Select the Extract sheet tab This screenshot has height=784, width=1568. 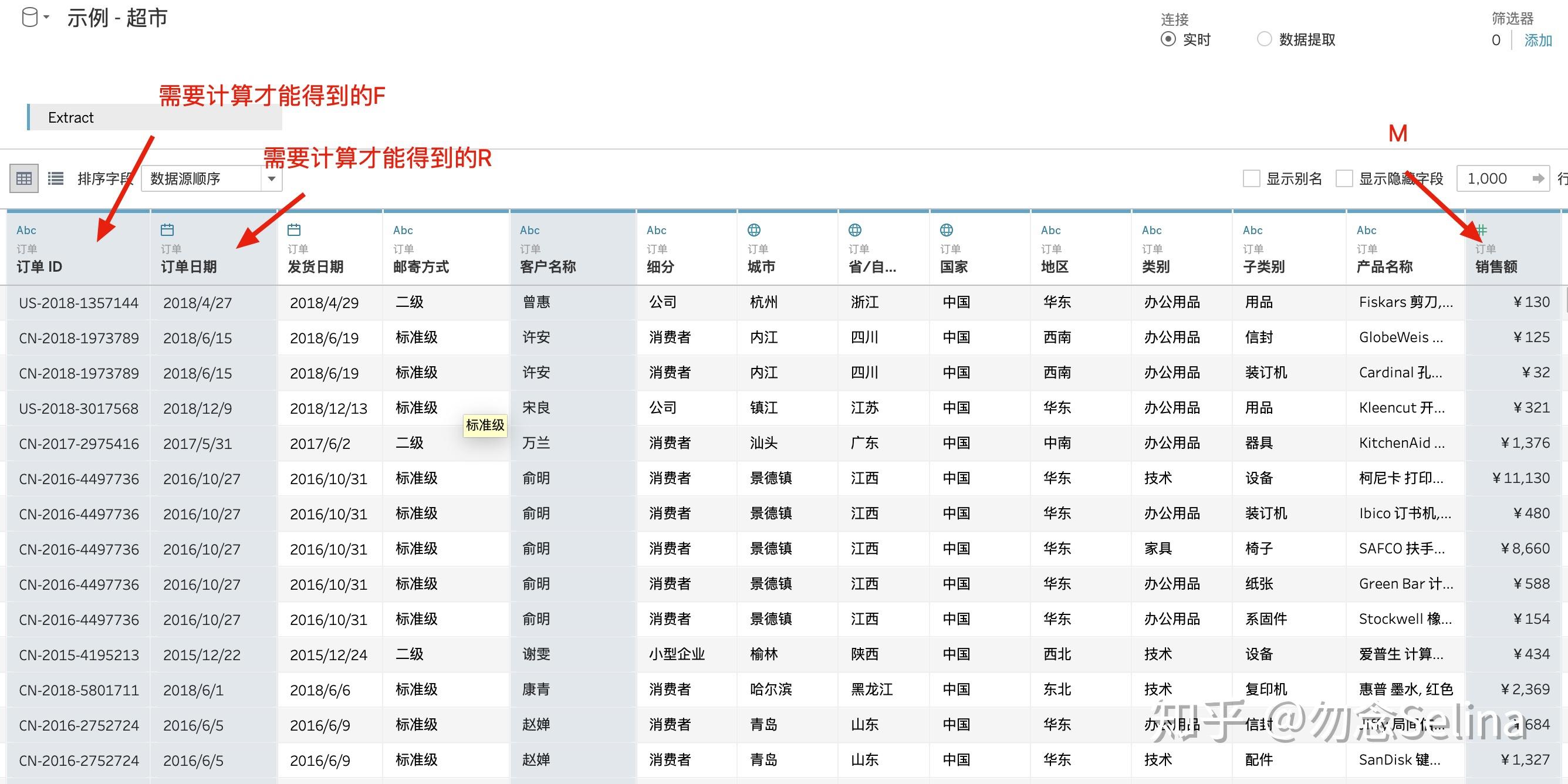point(70,117)
